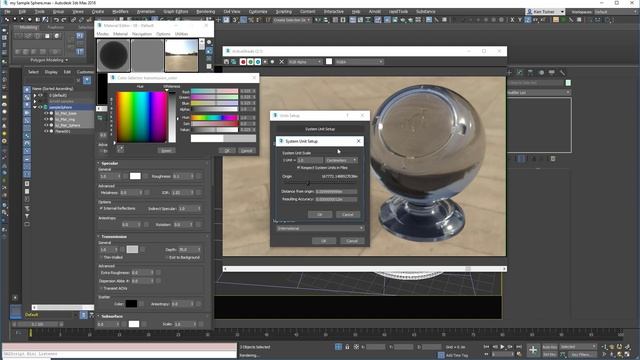Screen dimensions: 640x360
Task: Open the Ken Turner user dropdown
Action: point(545,12)
